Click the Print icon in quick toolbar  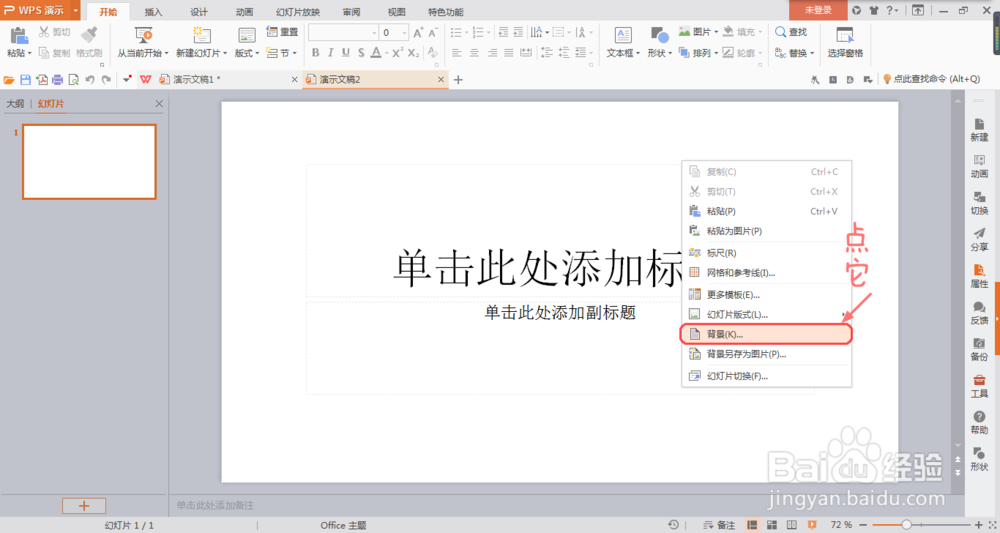pos(57,80)
